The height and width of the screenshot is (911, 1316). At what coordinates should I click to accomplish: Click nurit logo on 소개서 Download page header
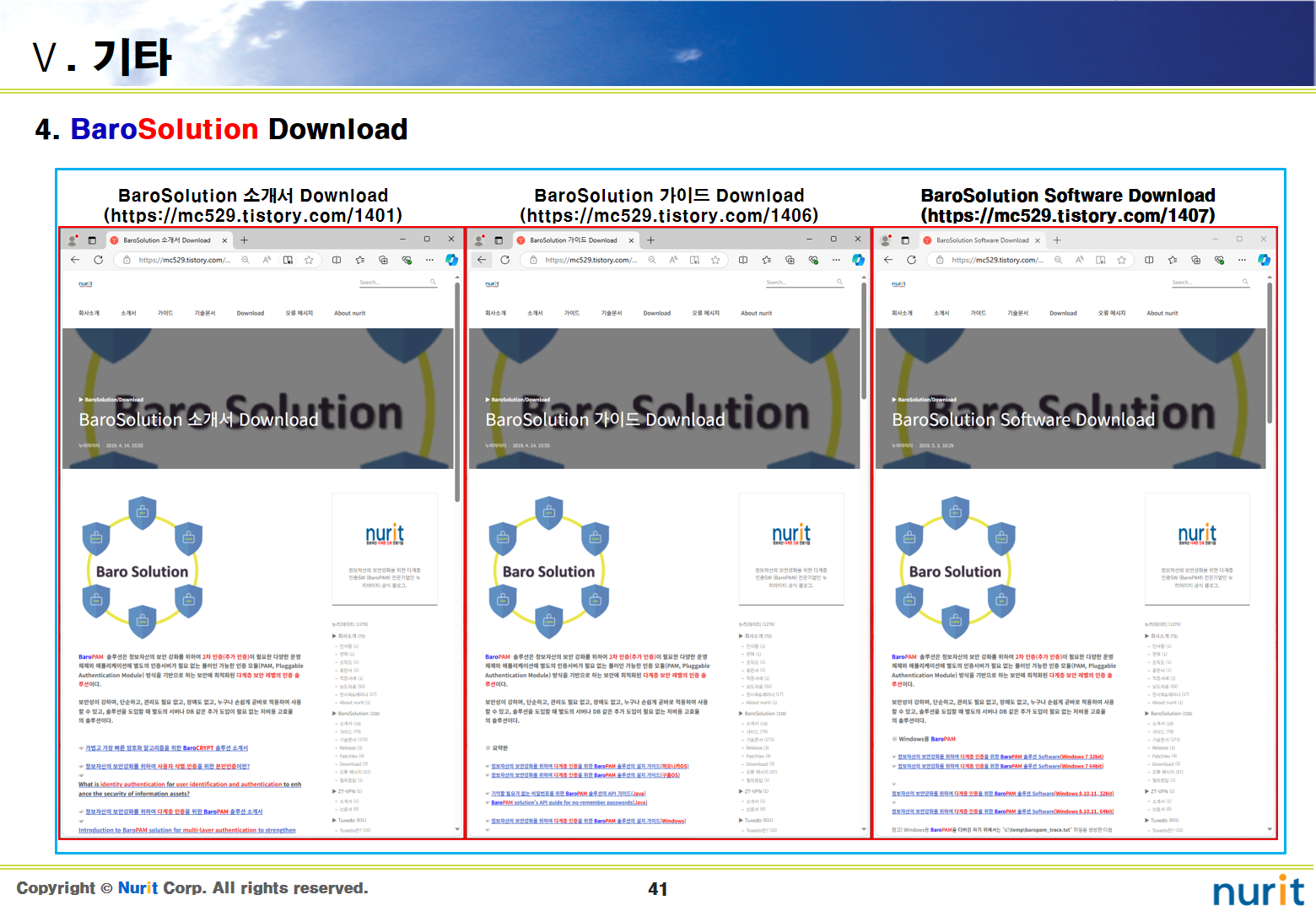pos(85,284)
